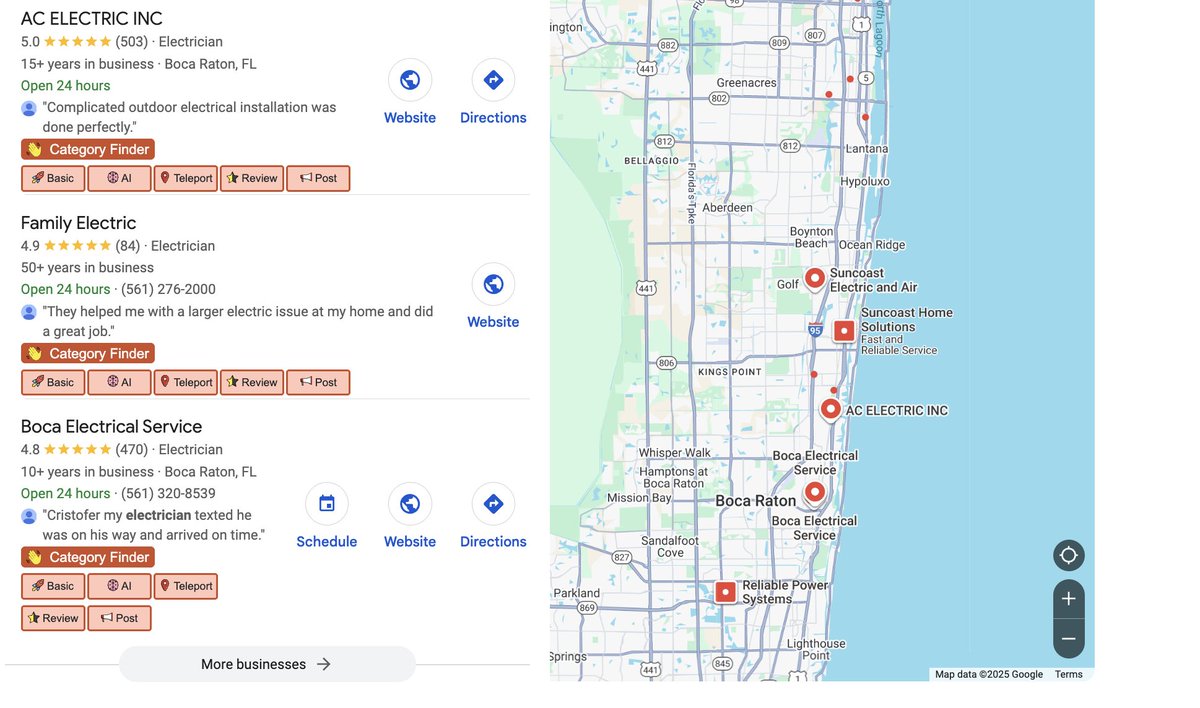
Task: Open the Boca Electrical Service website globe icon
Action: 410,504
